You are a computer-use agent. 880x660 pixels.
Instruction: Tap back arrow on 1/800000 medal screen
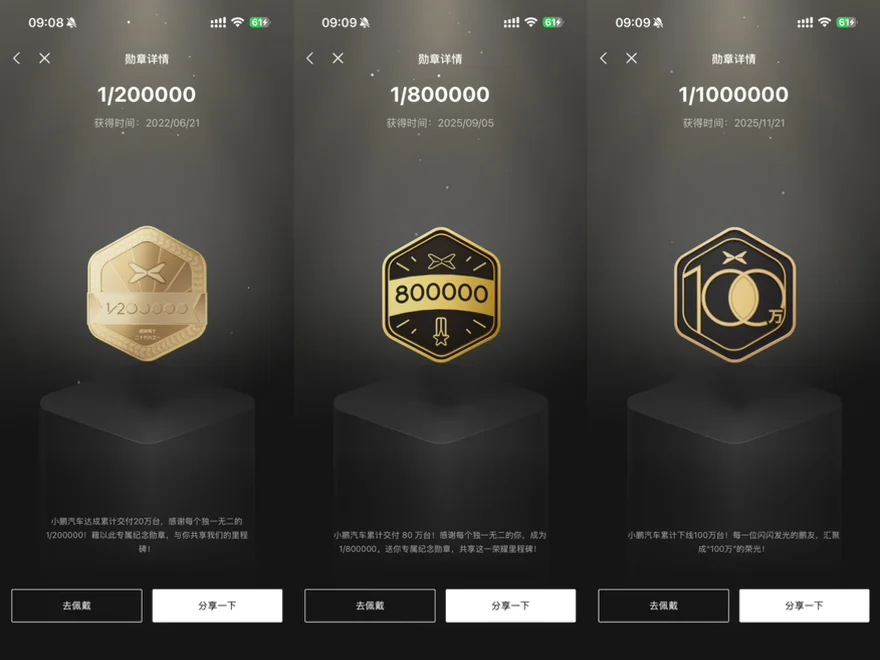click(x=310, y=58)
